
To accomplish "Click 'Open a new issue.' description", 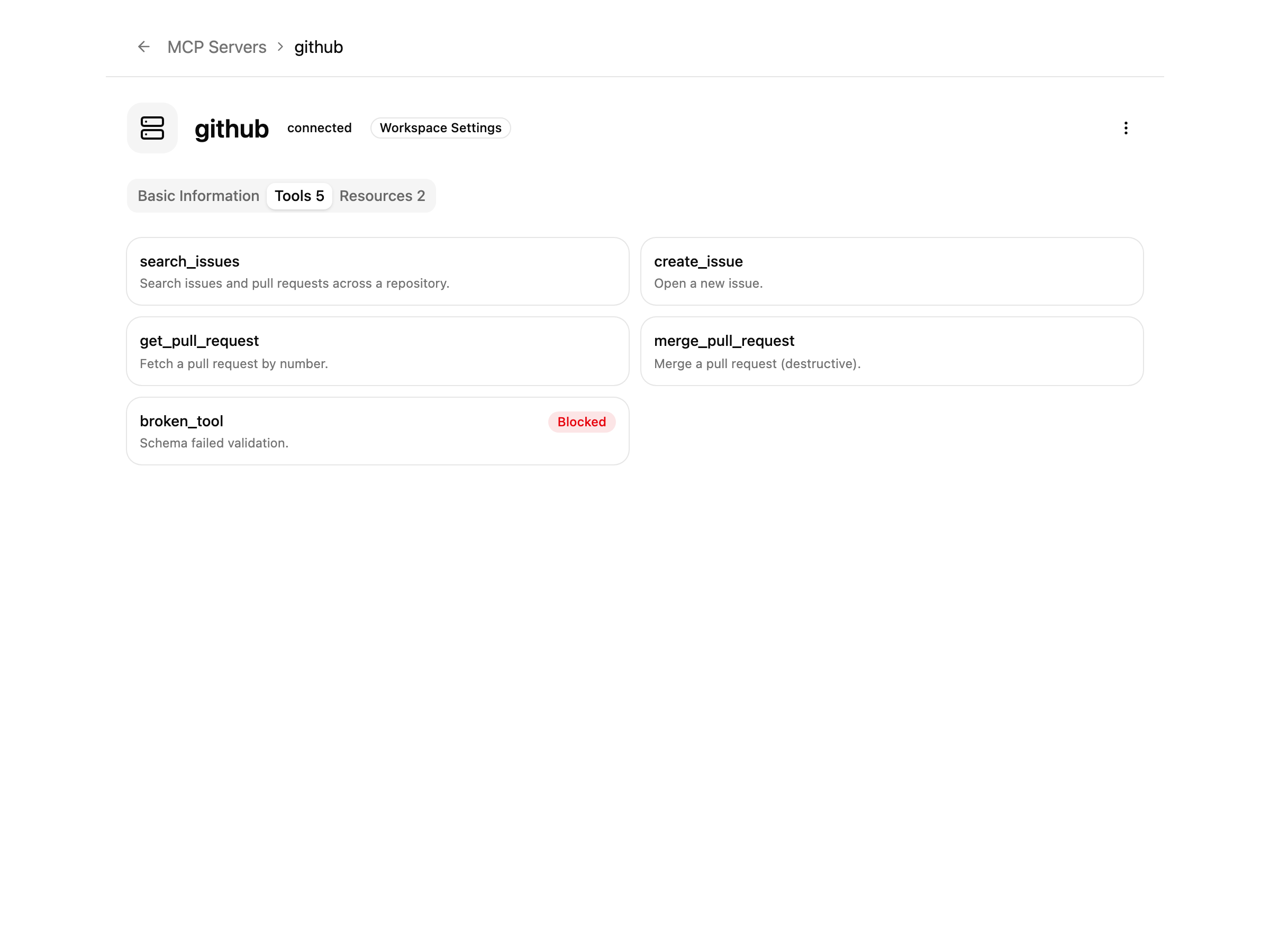I will pos(708,283).
